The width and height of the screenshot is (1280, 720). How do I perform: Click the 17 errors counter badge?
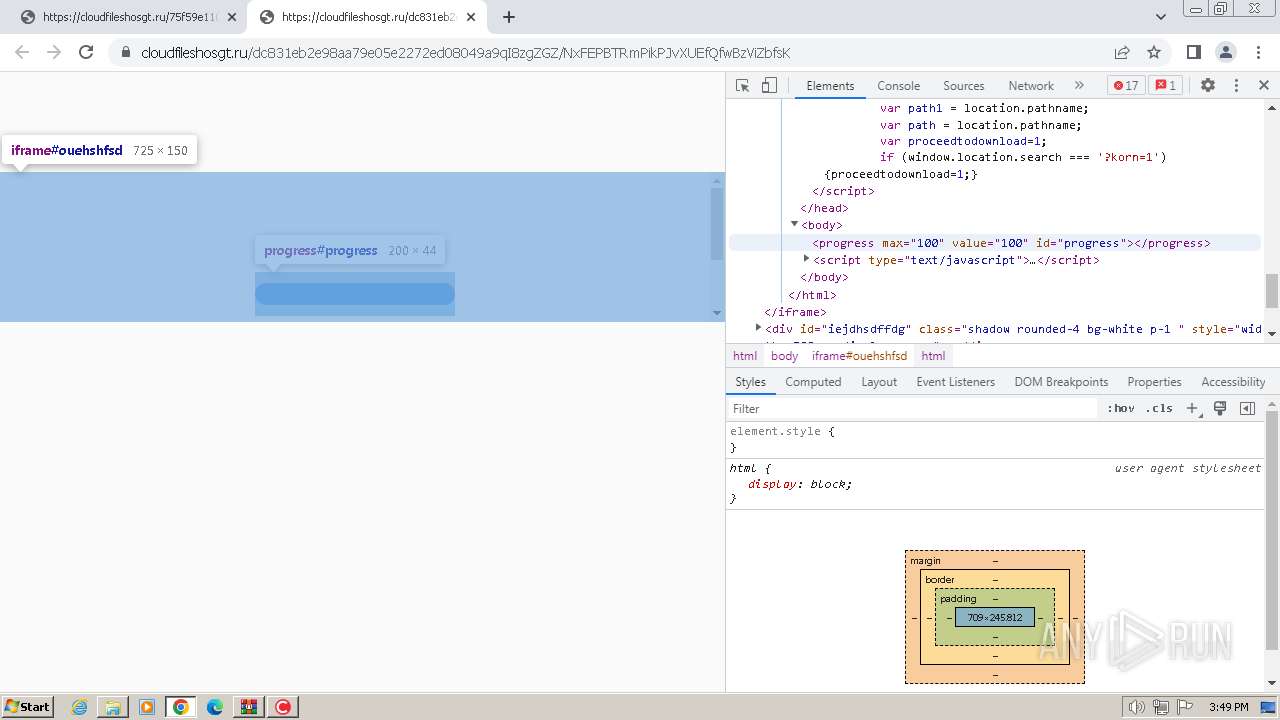[x=1126, y=85]
